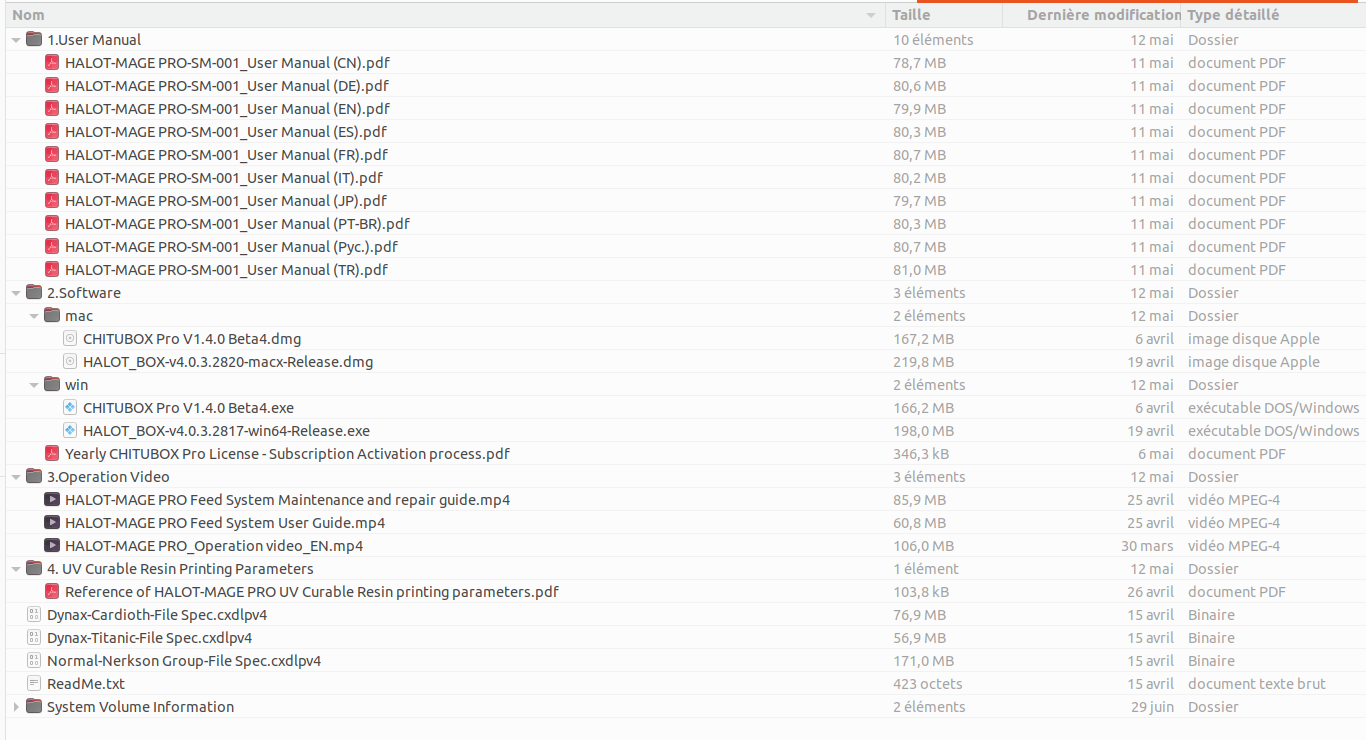Click the PDF icon of User Manual (Pyc.).pdf
Screen dimensions: 1366x740
pos(52,247)
